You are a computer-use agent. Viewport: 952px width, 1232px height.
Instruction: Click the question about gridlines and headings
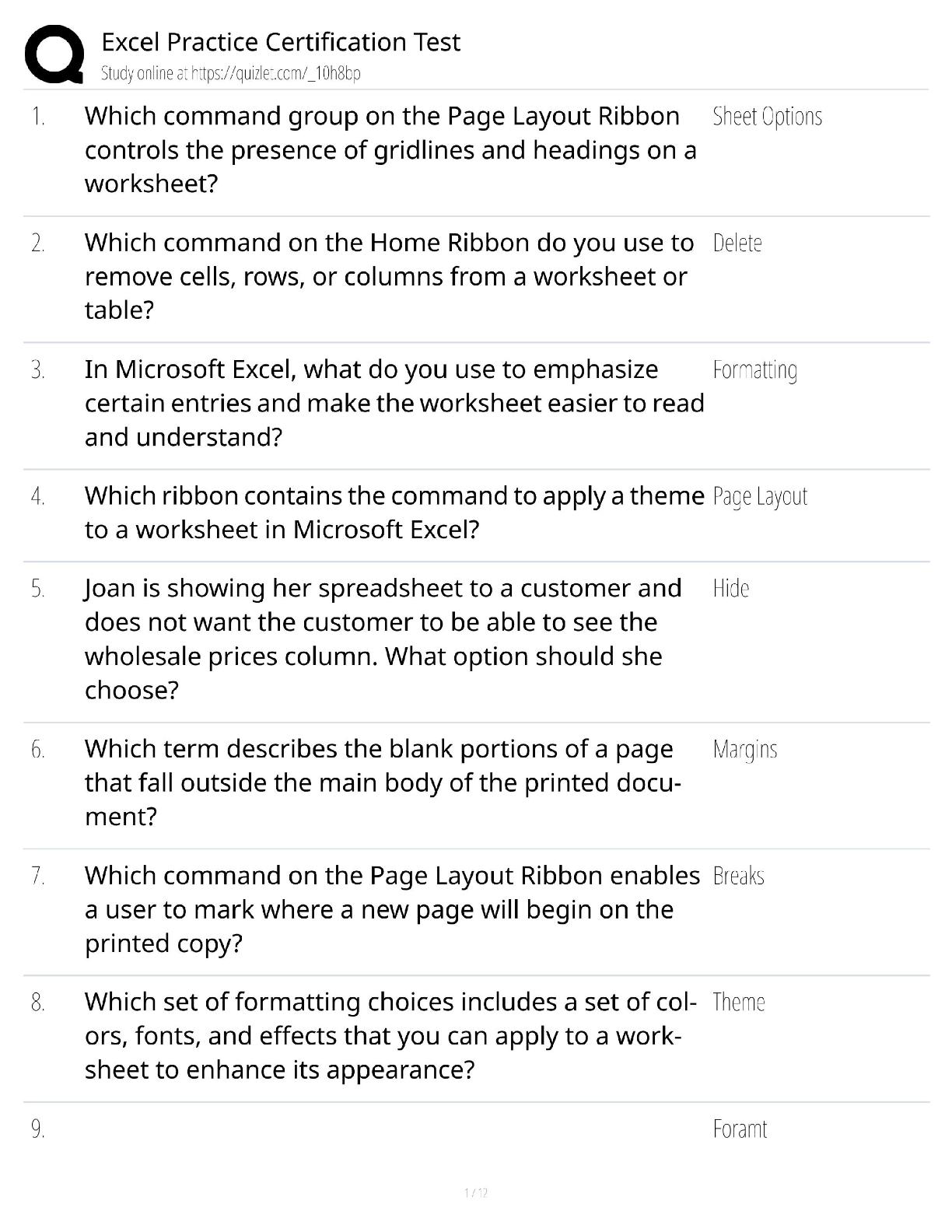tap(389, 149)
